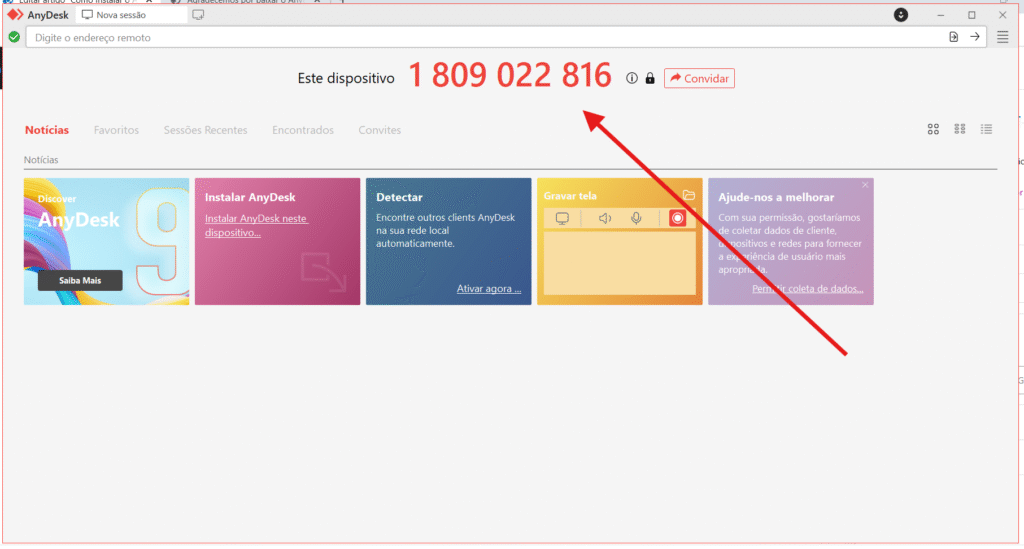
Task: Toggle screen capture monitor icon in Gravar tela
Action: [562, 218]
